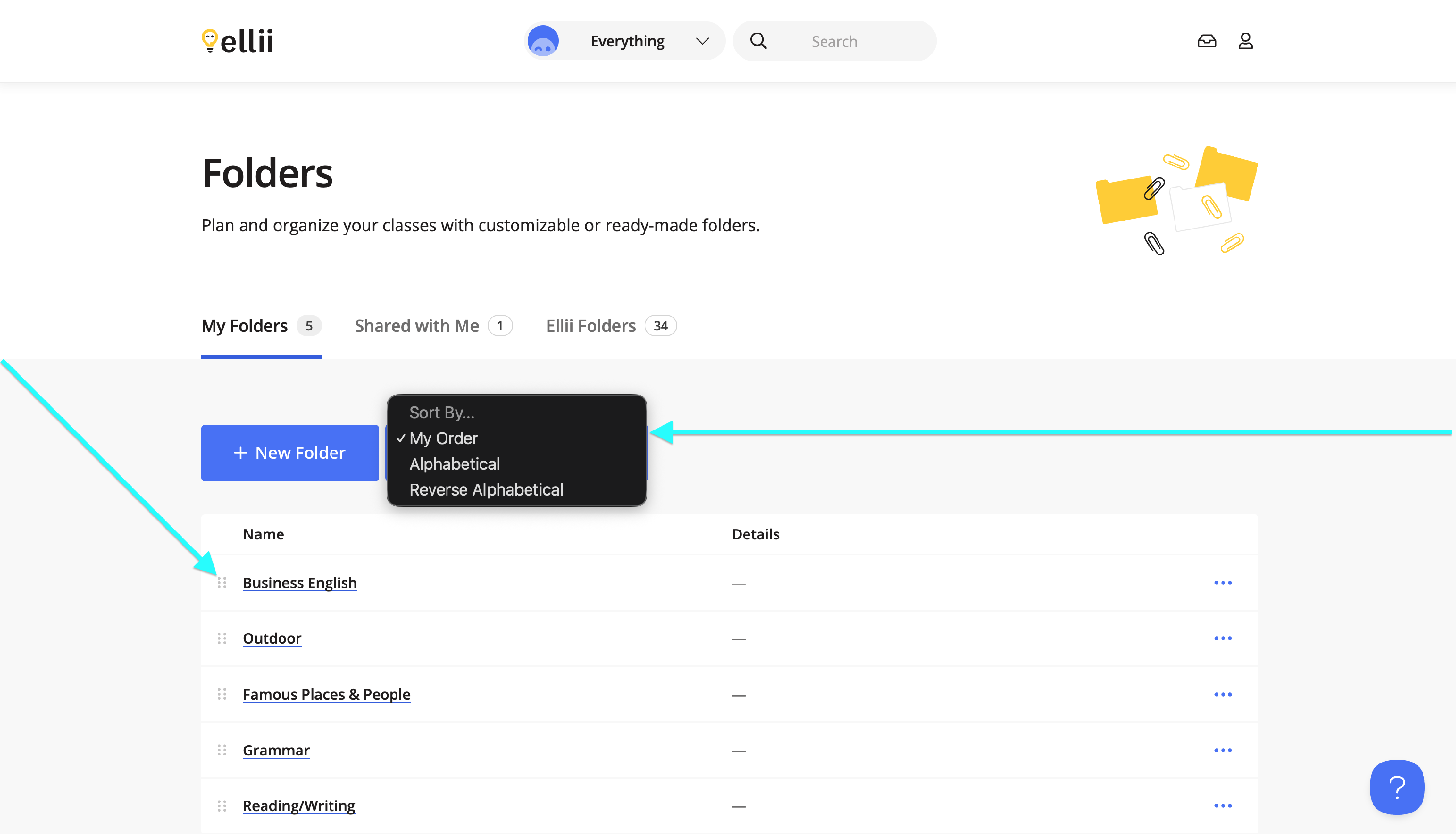Open three-dot menu for Grammar folder
The height and width of the screenshot is (834, 1456).
(x=1223, y=750)
